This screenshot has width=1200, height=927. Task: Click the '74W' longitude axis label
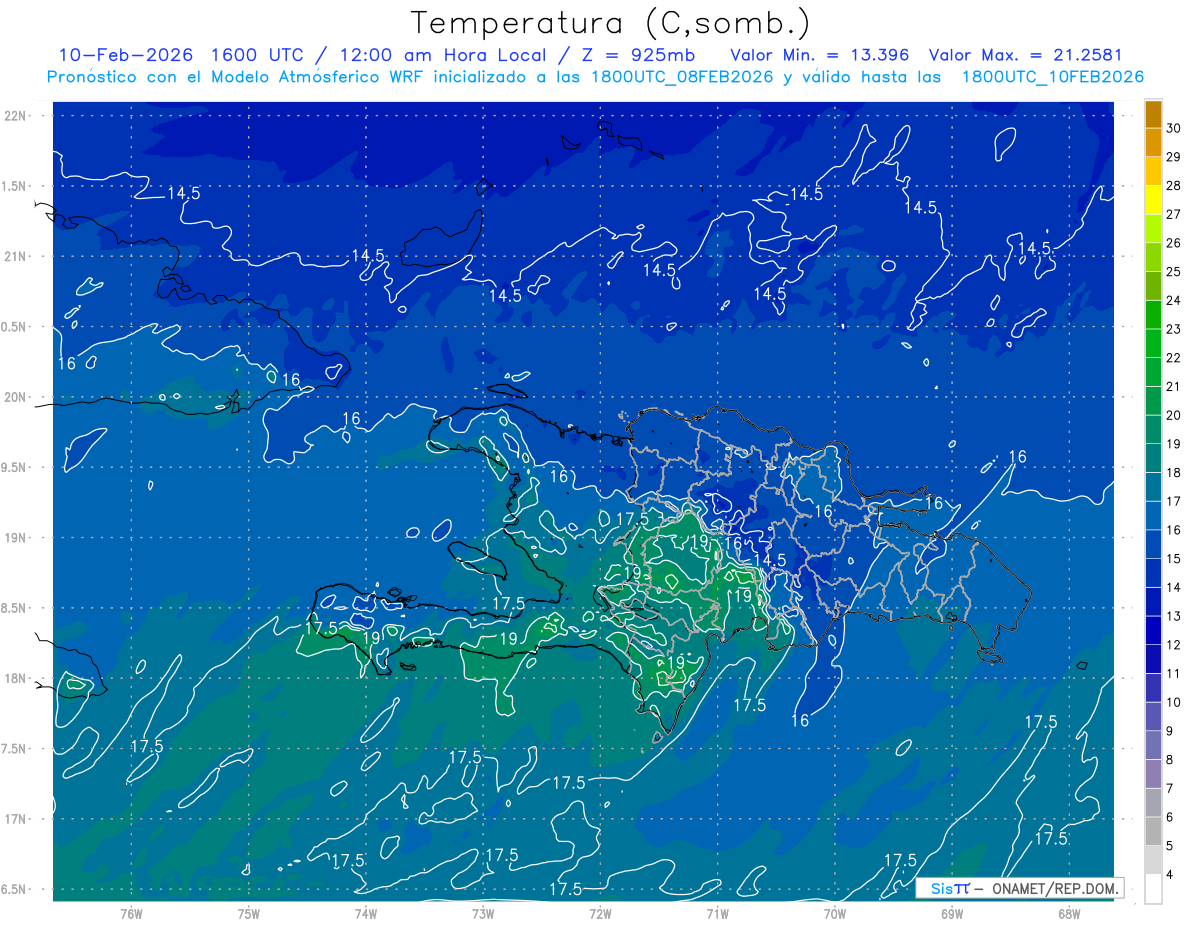pos(366,914)
